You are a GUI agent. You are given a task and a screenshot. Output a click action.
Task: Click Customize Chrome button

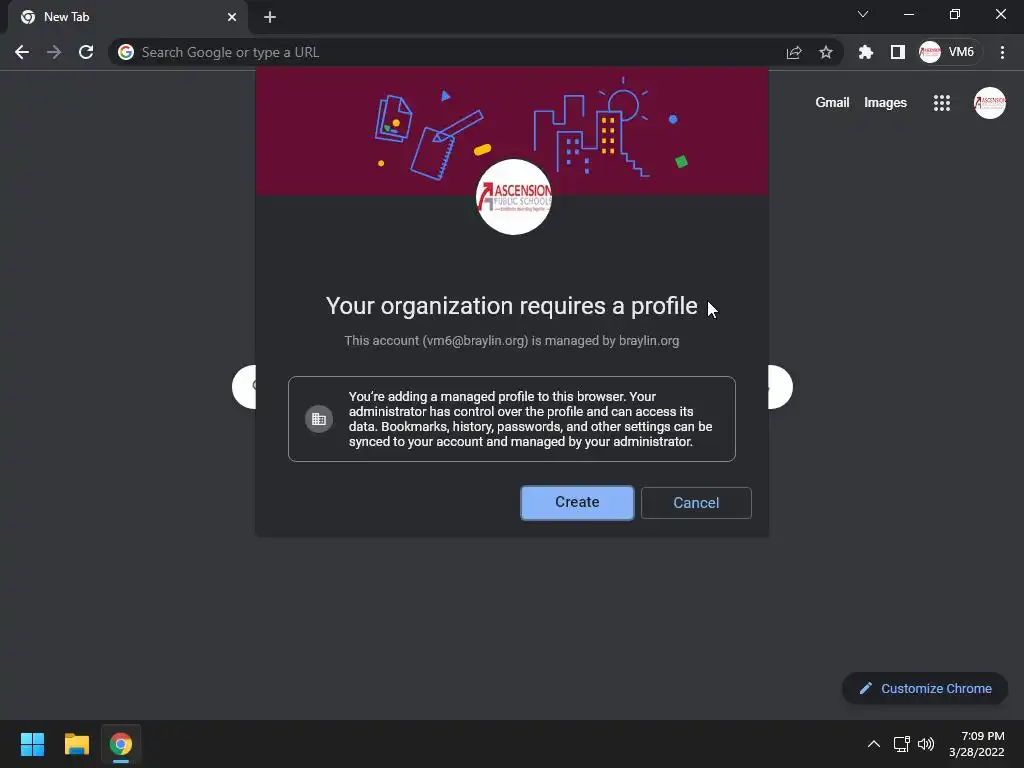point(925,688)
